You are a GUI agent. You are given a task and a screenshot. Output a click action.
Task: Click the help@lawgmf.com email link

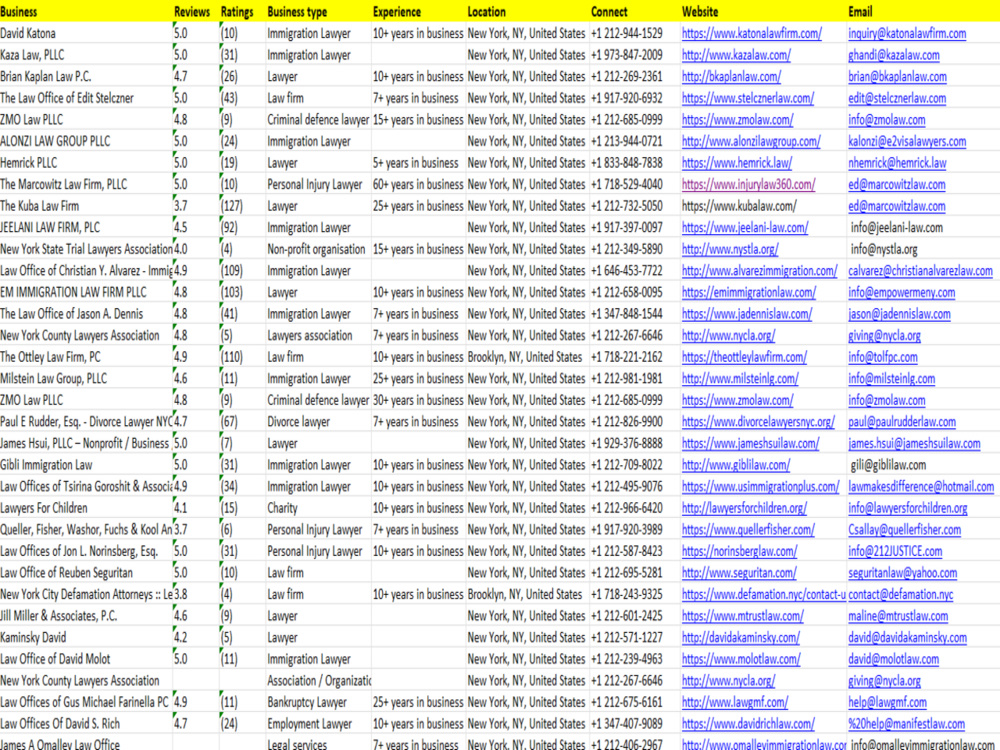[x=887, y=702]
